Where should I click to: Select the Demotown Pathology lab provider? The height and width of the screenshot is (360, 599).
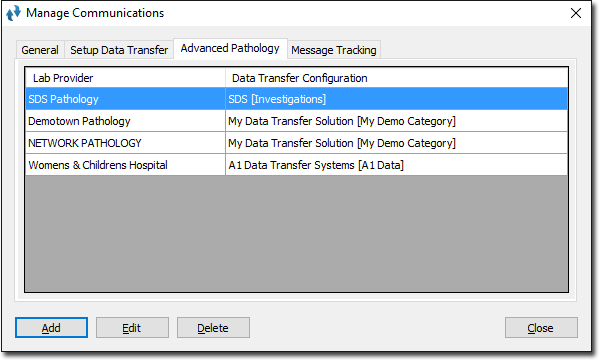[79, 121]
